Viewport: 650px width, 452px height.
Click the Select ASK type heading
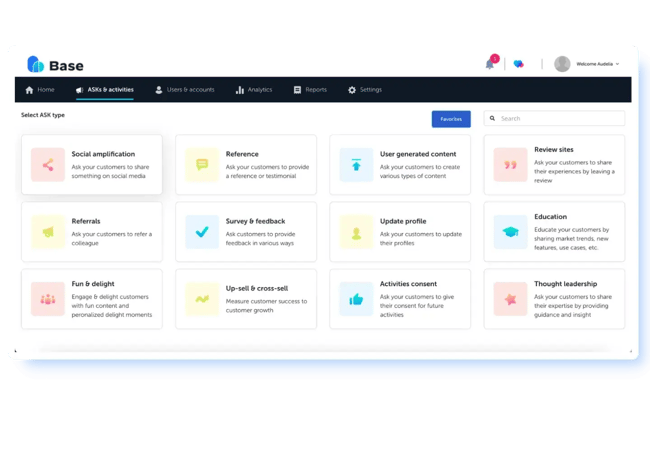click(x=43, y=115)
